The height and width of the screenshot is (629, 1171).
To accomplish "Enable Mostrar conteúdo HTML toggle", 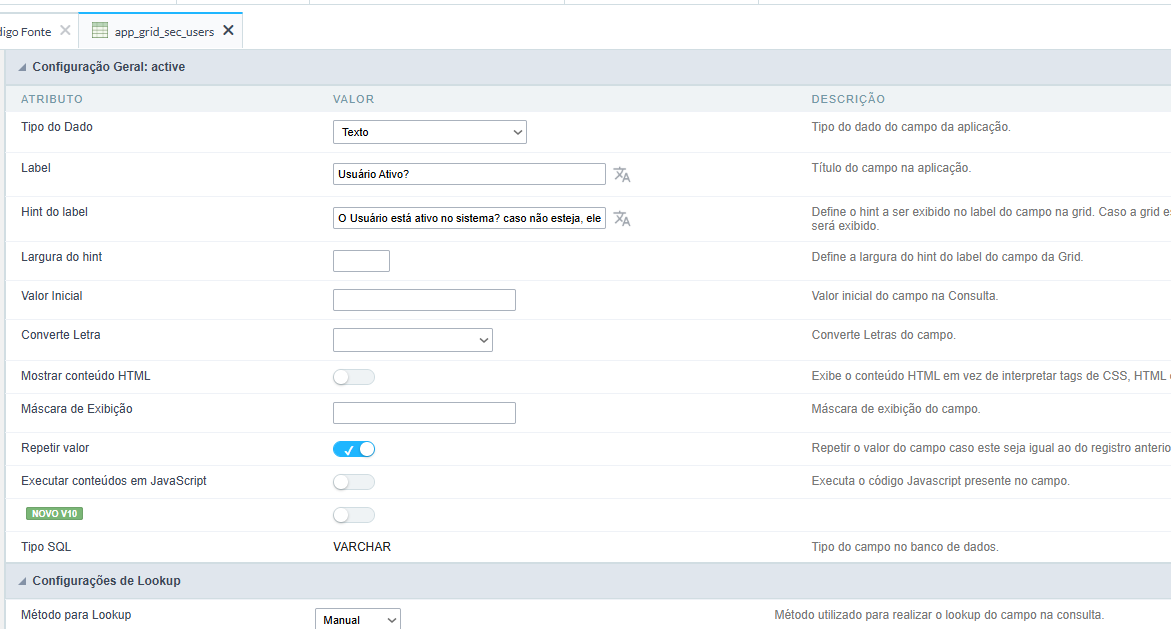I will click(x=354, y=377).
